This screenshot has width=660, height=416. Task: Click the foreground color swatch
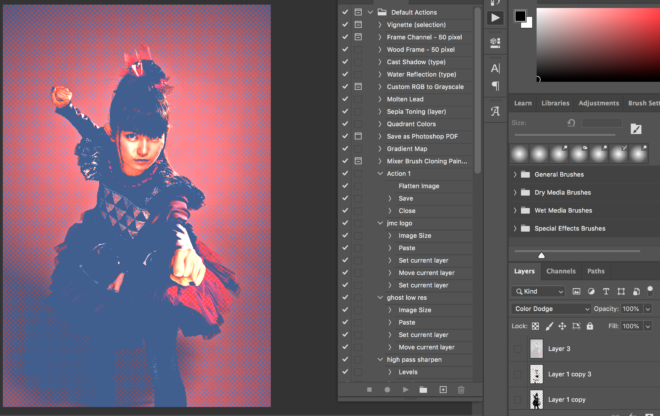pyautogui.click(x=520, y=16)
